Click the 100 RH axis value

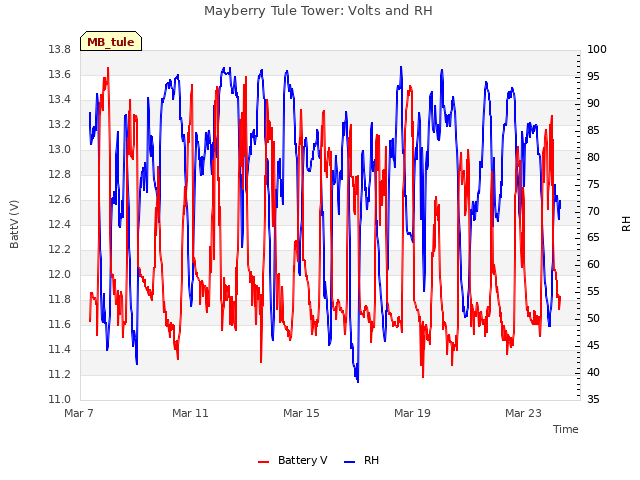(597, 50)
